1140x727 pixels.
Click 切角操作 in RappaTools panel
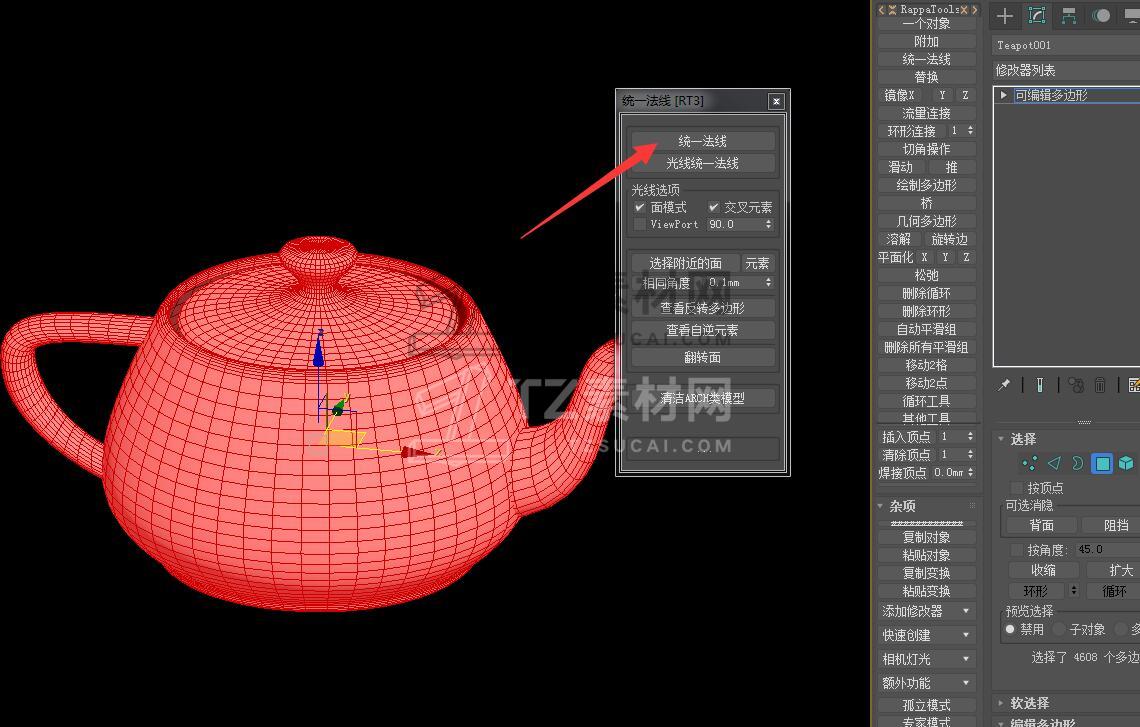[926, 149]
